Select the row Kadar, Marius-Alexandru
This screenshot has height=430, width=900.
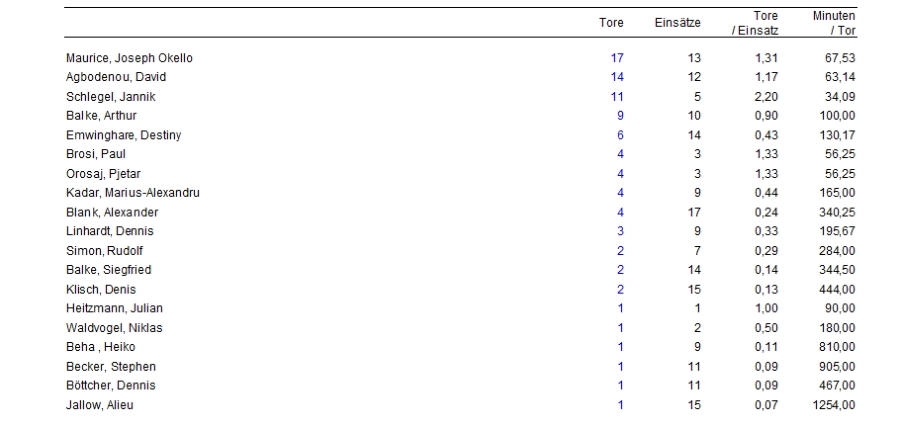[460, 192]
